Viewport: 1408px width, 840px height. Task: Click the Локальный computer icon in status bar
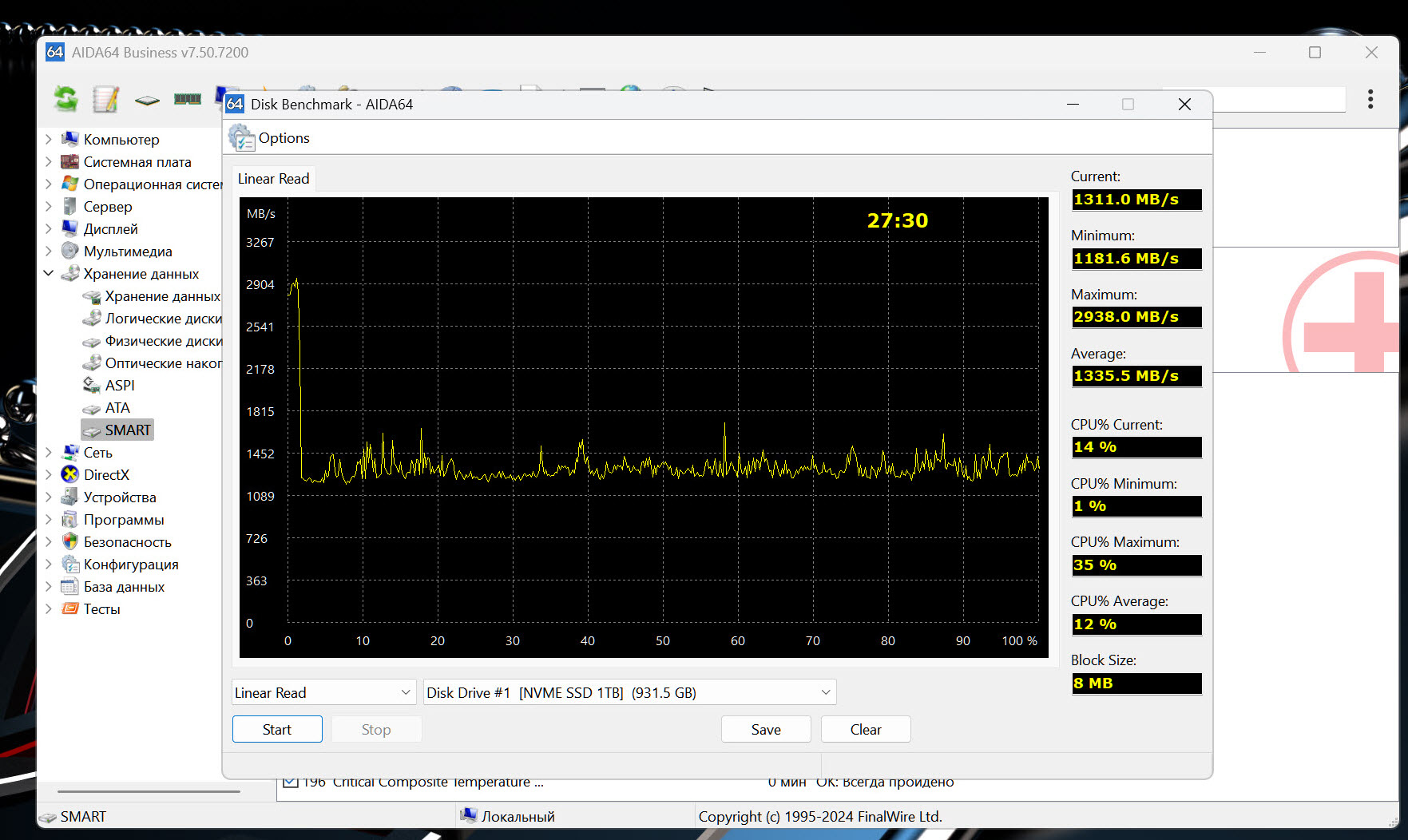(x=468, y=816)
